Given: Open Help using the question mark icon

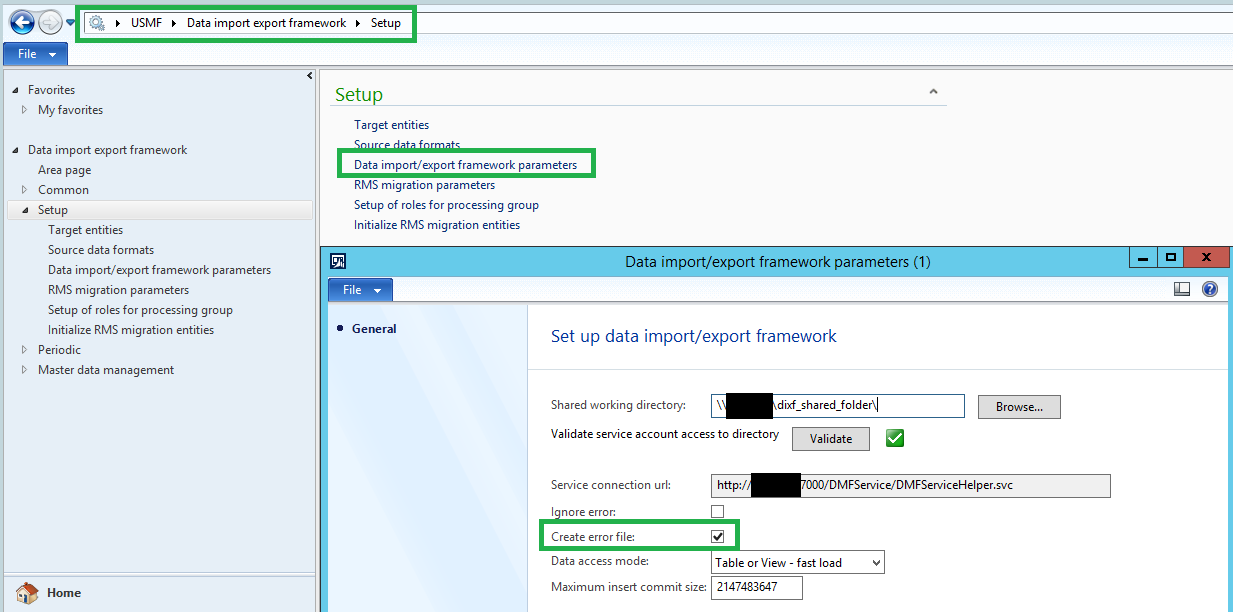Looking at the screenshot, I should [x=1210, y=289].
